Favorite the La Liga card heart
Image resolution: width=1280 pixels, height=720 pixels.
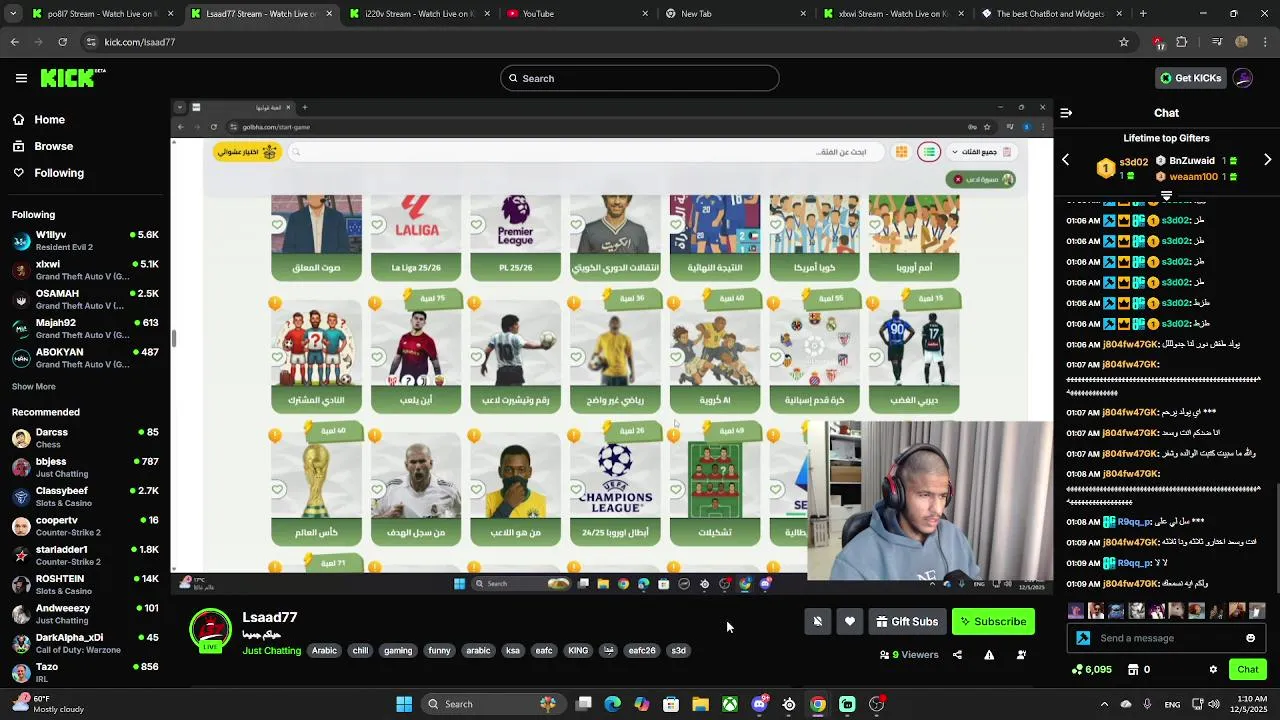click(x=377, y=225)
